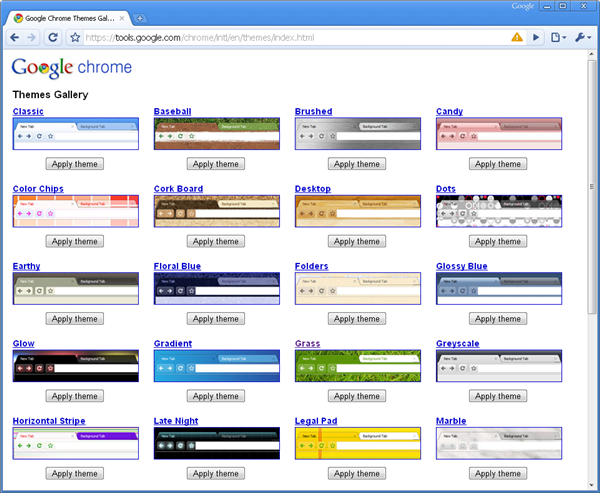Open the Marble theme link
This screenshot has height=493, width=600.
coord(451,421)
